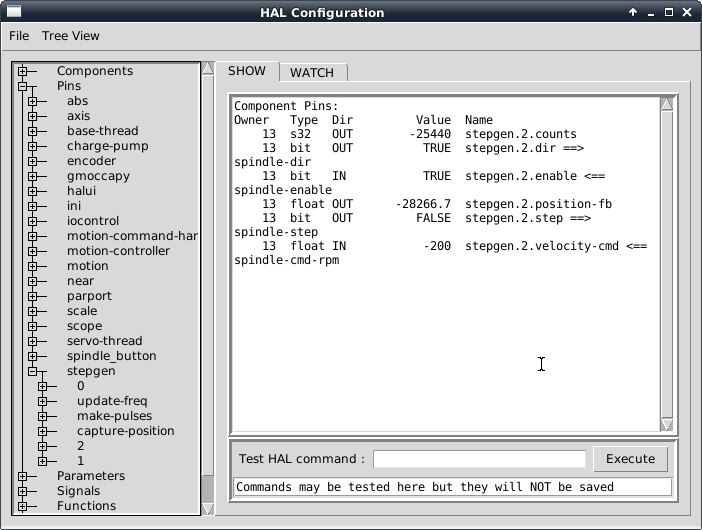Image resolution: width=702 pixels, height=530 pixels.
Task: Expand the stepgen 2 sub-node
Action: click(x=42, y=446)
